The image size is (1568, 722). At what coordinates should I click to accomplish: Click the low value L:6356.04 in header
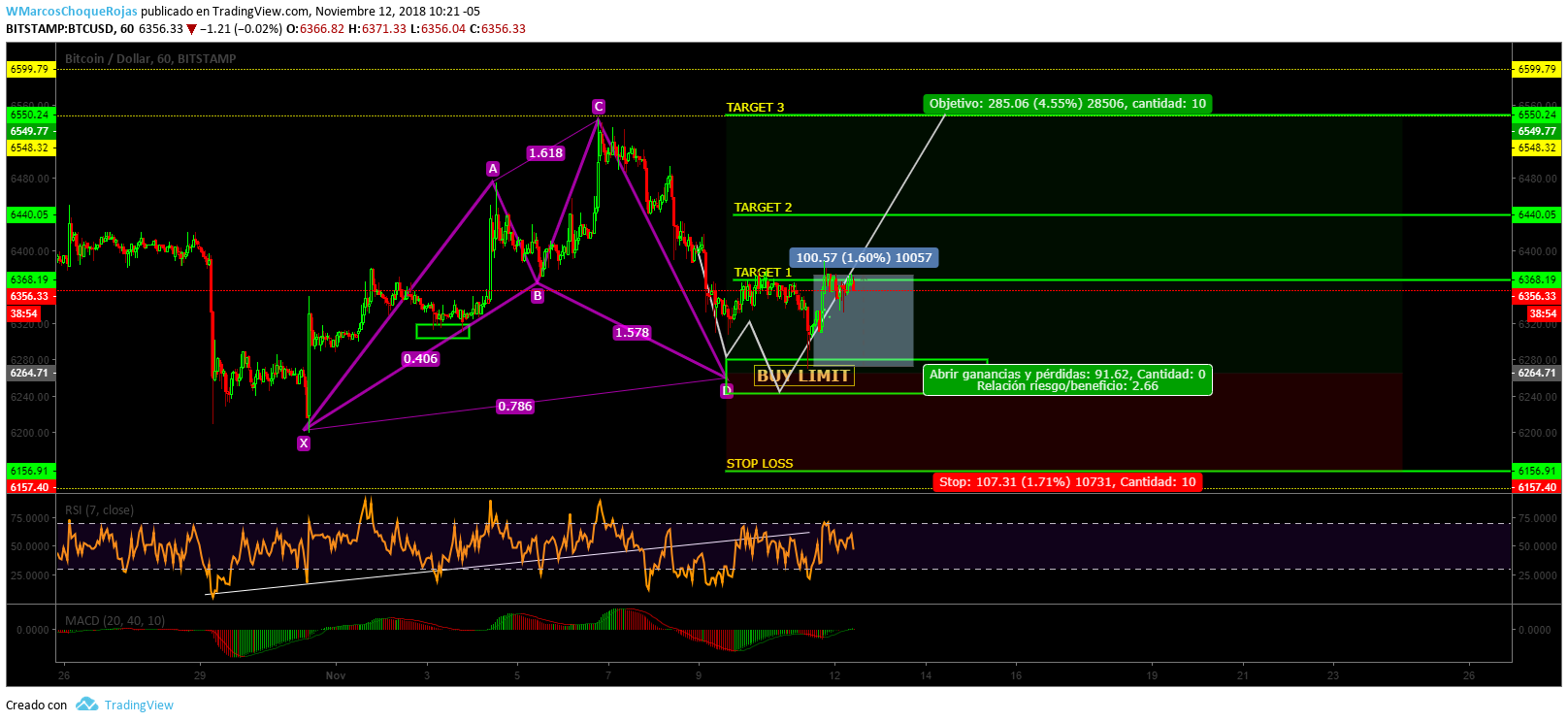point(438,29)
